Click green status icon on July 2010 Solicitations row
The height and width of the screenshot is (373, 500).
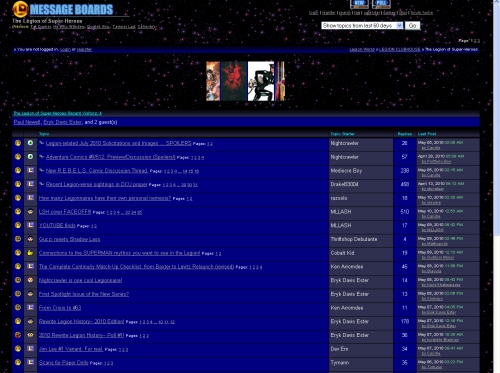[30, 143]
